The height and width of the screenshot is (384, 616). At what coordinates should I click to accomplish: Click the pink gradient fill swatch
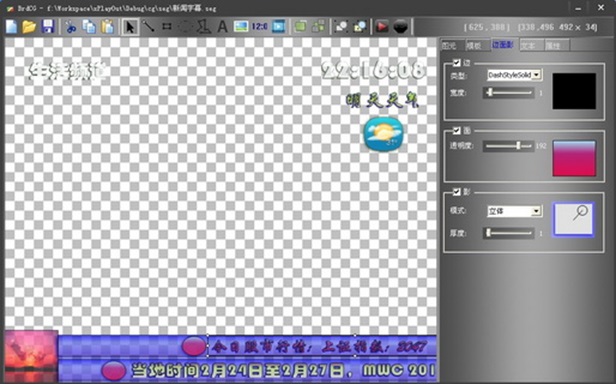(x=574, y=158)
